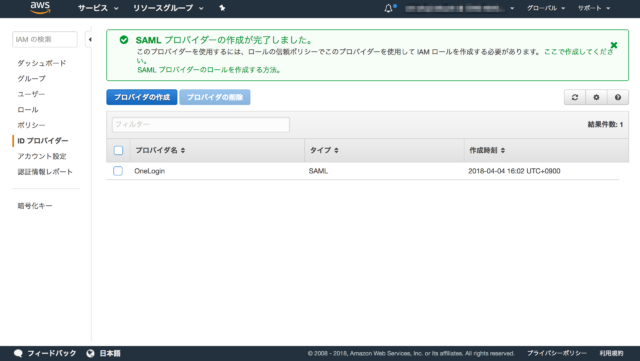Open the サービス menu
The height and width of the screenshot is (361, 640).
[98, 8]
